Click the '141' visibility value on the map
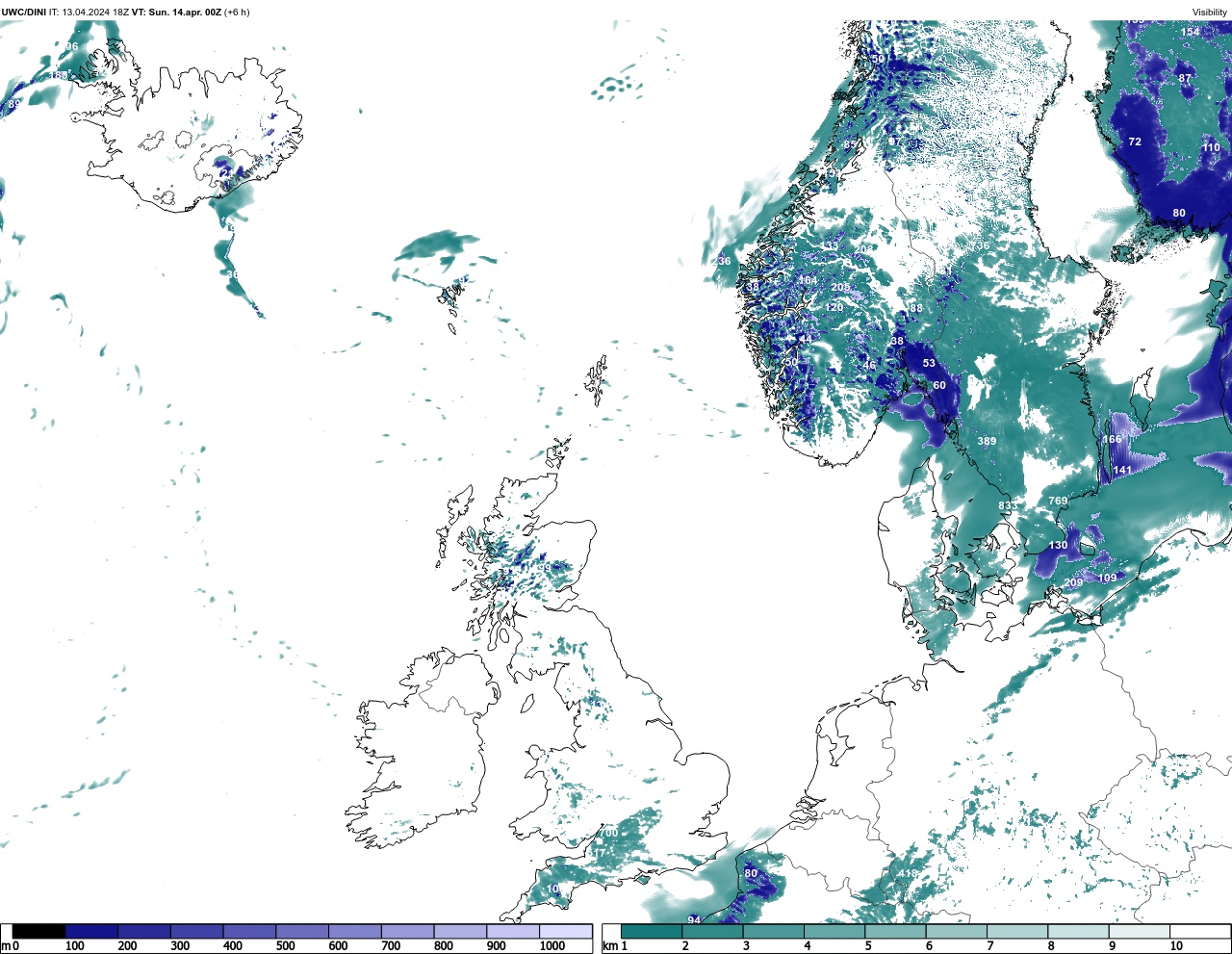 click(1122, 471)
